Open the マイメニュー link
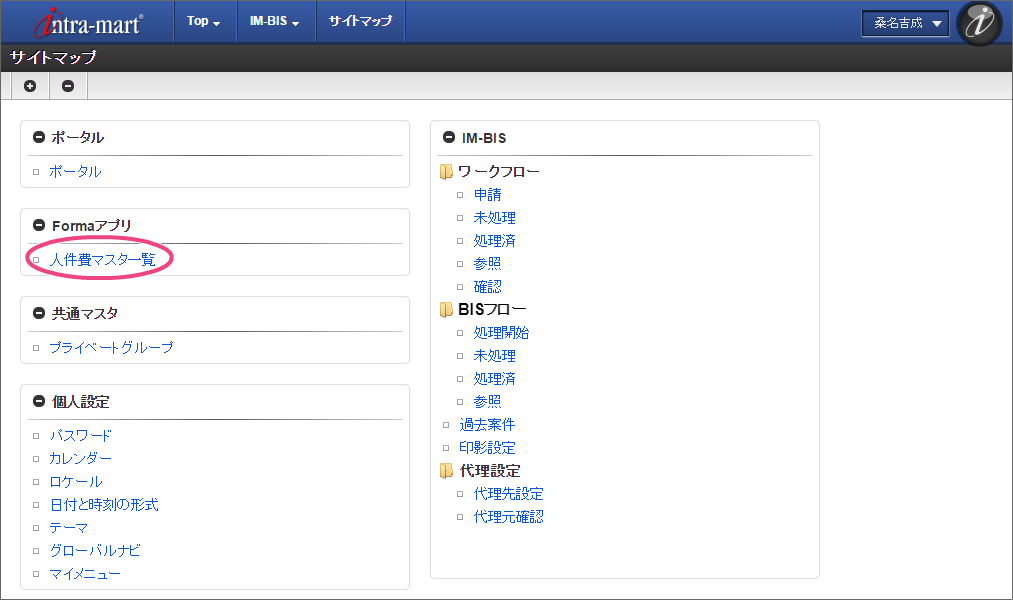This screenshot has height=600, width=1013. [85, 574]
